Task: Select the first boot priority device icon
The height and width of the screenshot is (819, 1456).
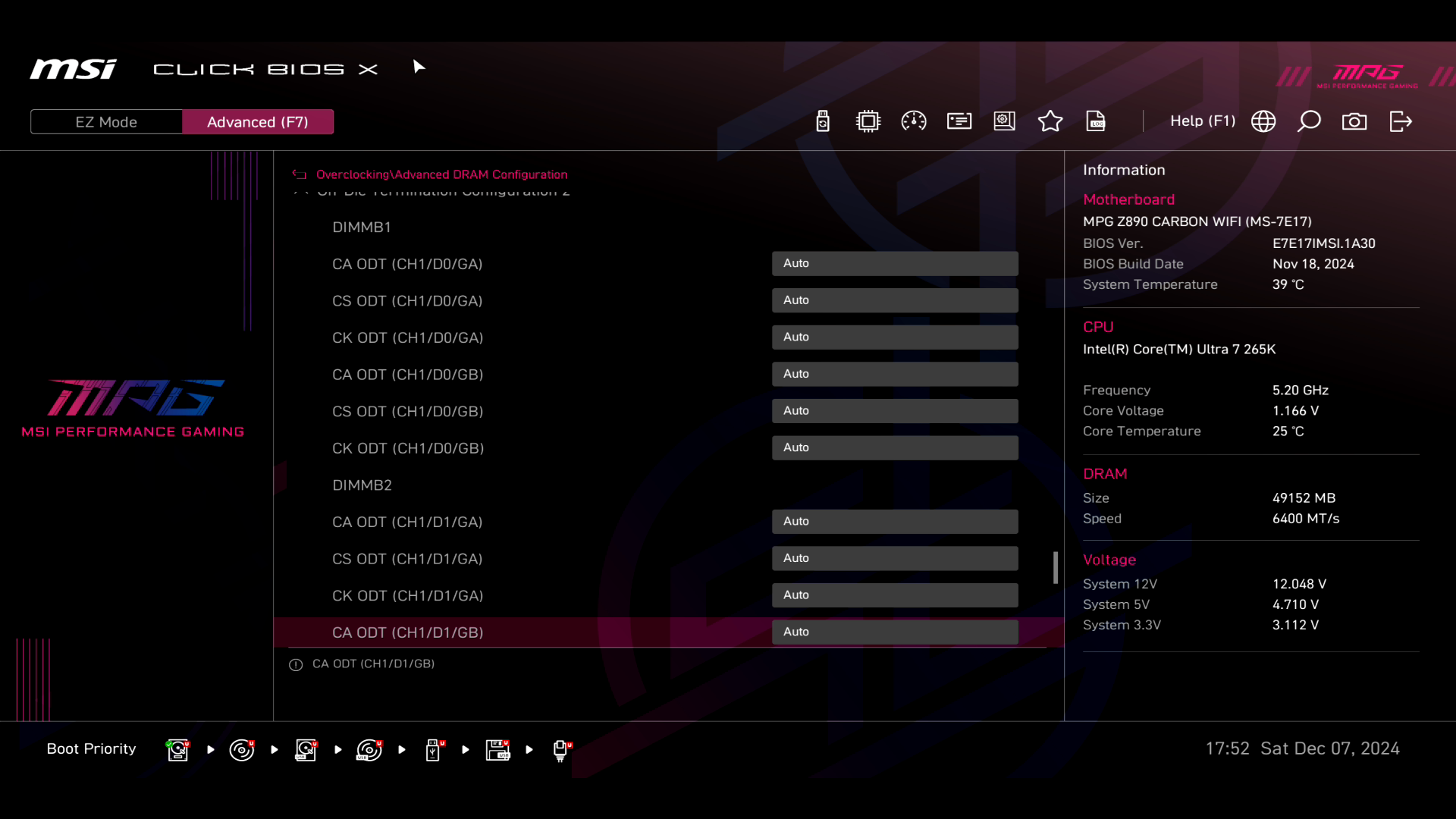Action: pos(177,749)
